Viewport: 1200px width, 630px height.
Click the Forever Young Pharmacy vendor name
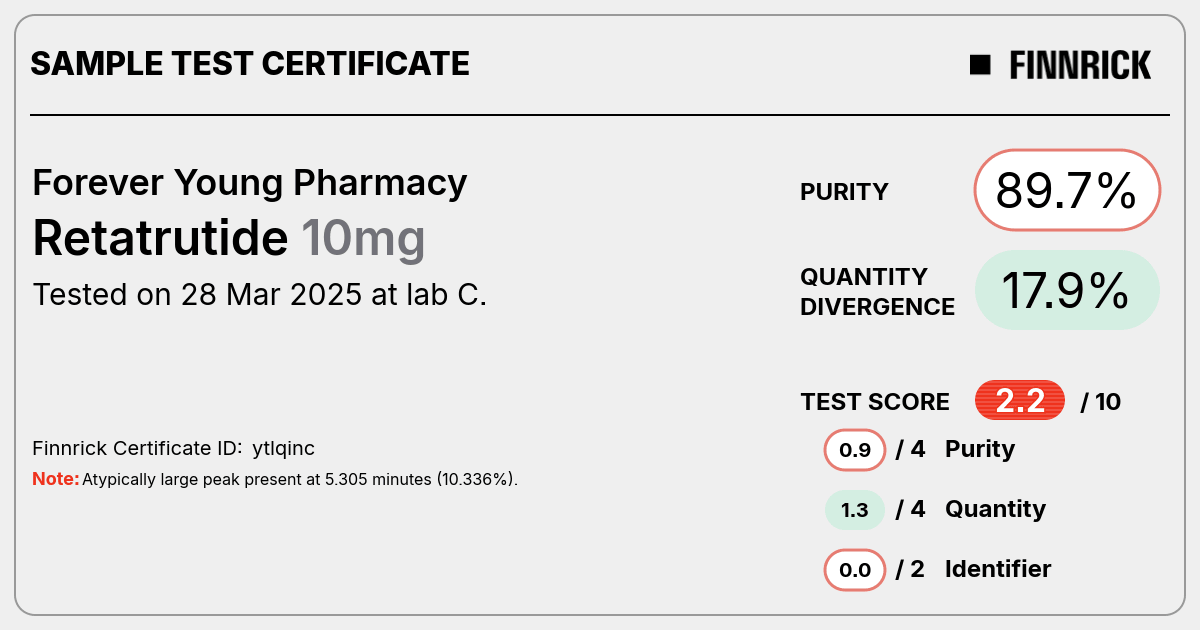coord(250,183)
